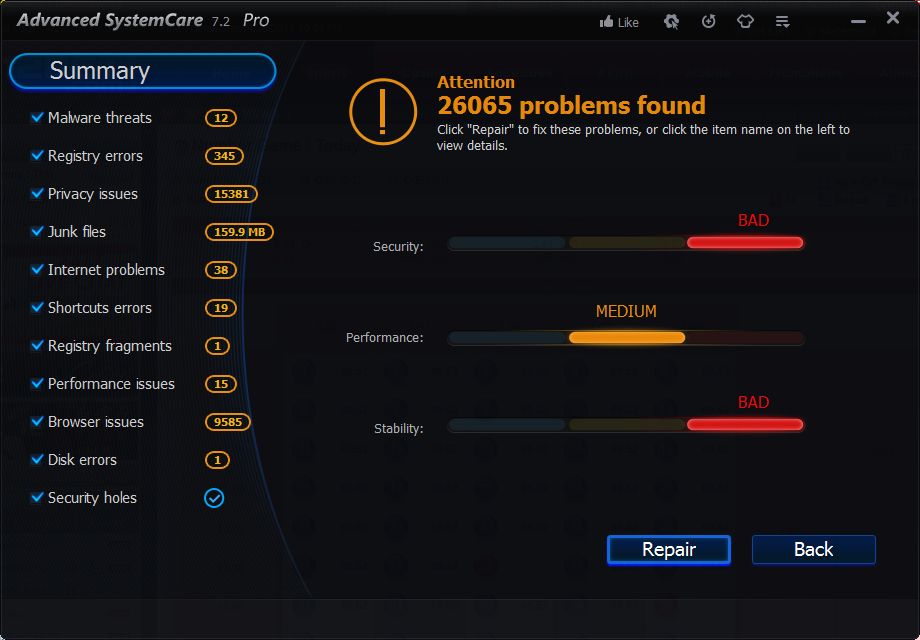Open the more options menu icon
920x640 pixels.
[x=783, y=22]
